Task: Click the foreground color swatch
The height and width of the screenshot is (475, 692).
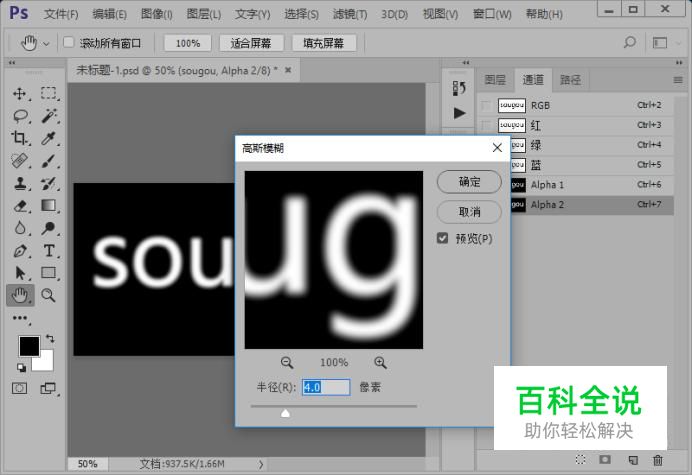Action: [x=29, y=346]
